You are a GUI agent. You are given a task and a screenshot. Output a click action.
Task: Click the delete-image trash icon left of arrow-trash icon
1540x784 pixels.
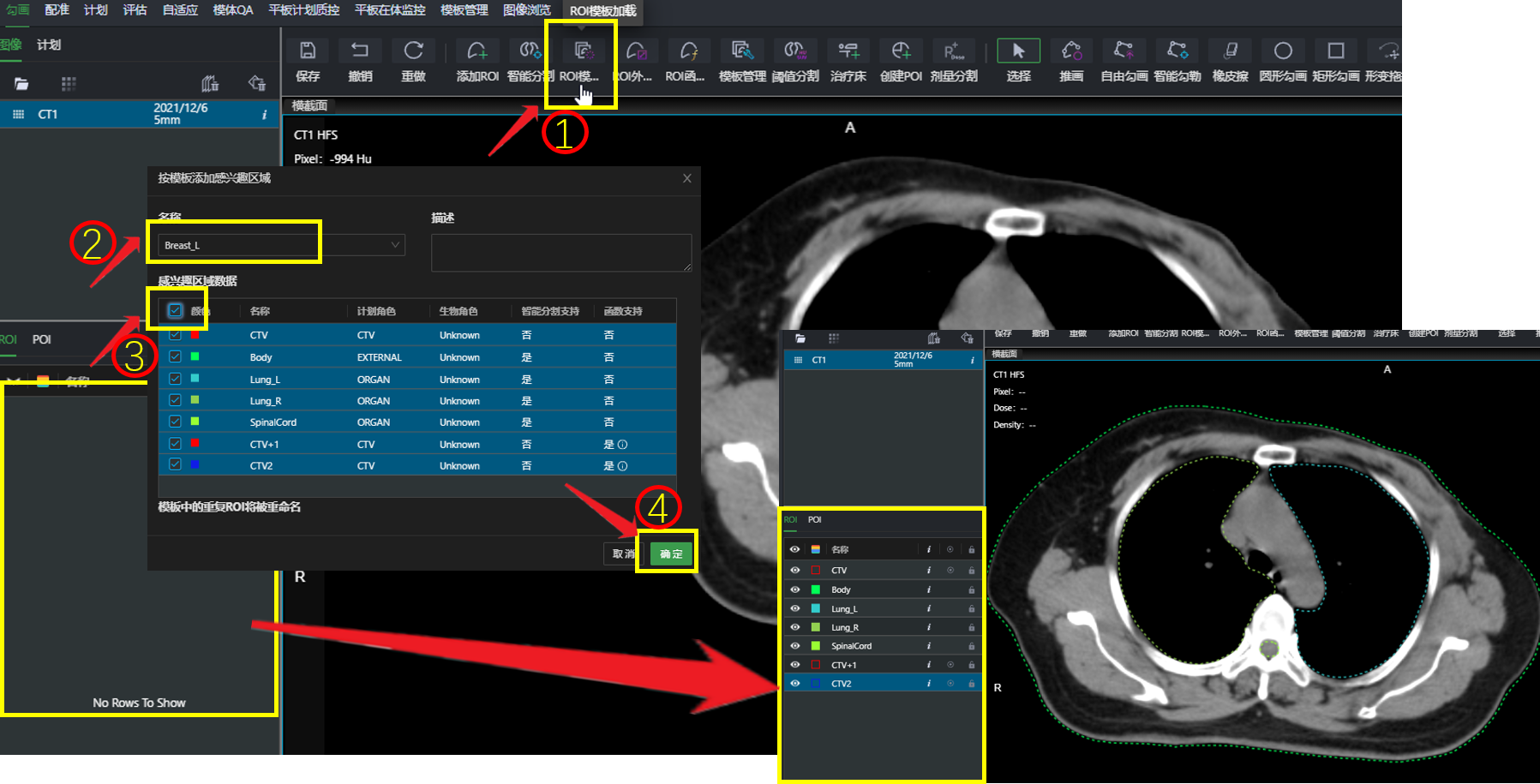coord(210,83)
